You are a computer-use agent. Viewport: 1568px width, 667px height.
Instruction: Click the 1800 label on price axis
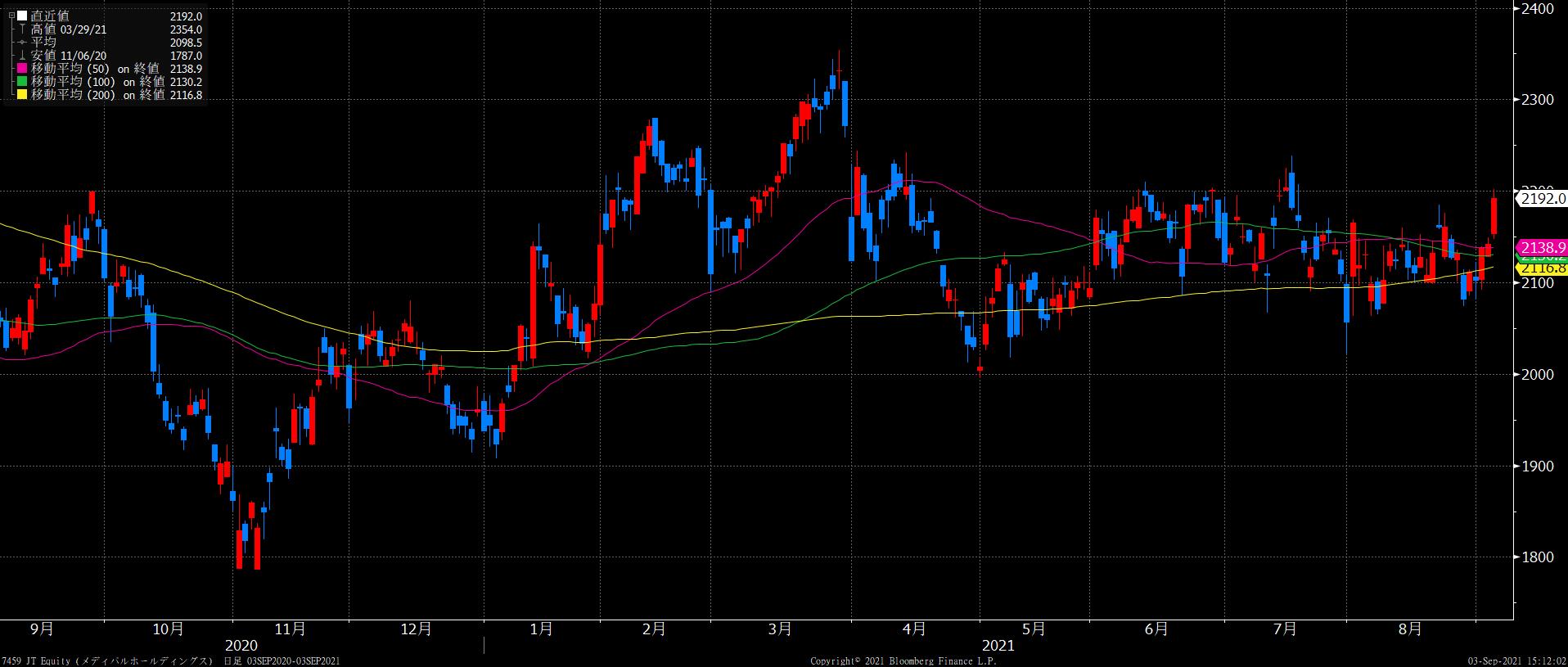[1538, 557]
